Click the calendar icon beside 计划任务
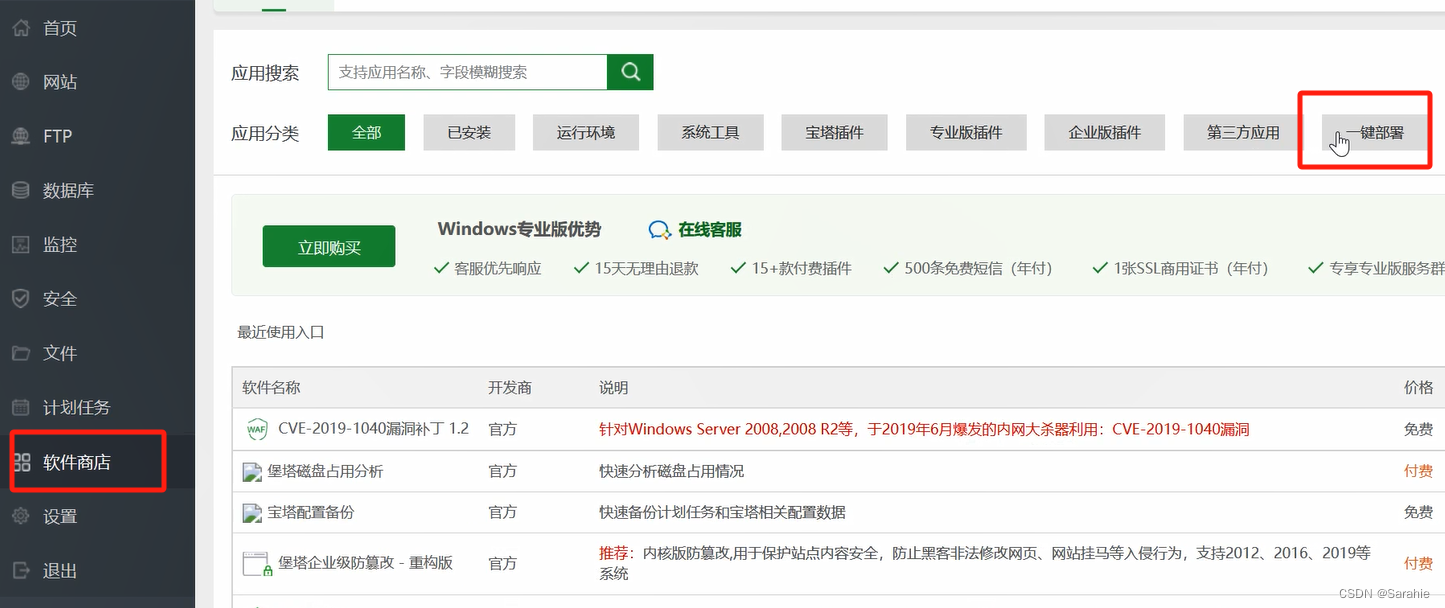This screenshot has height=608, width=1445. pyautogui.click(x=21, y=407)
